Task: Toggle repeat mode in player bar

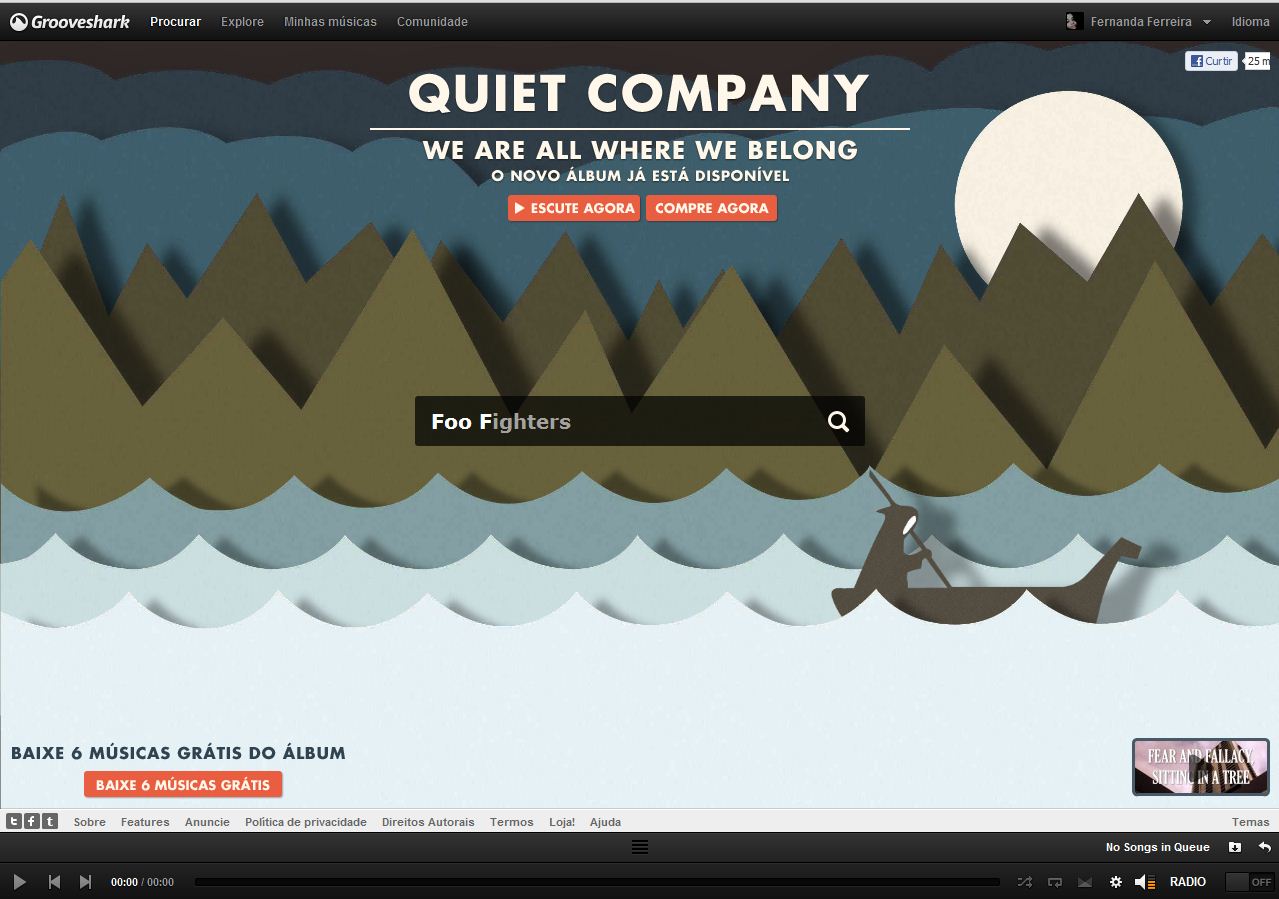Action: click(1055, 882)
